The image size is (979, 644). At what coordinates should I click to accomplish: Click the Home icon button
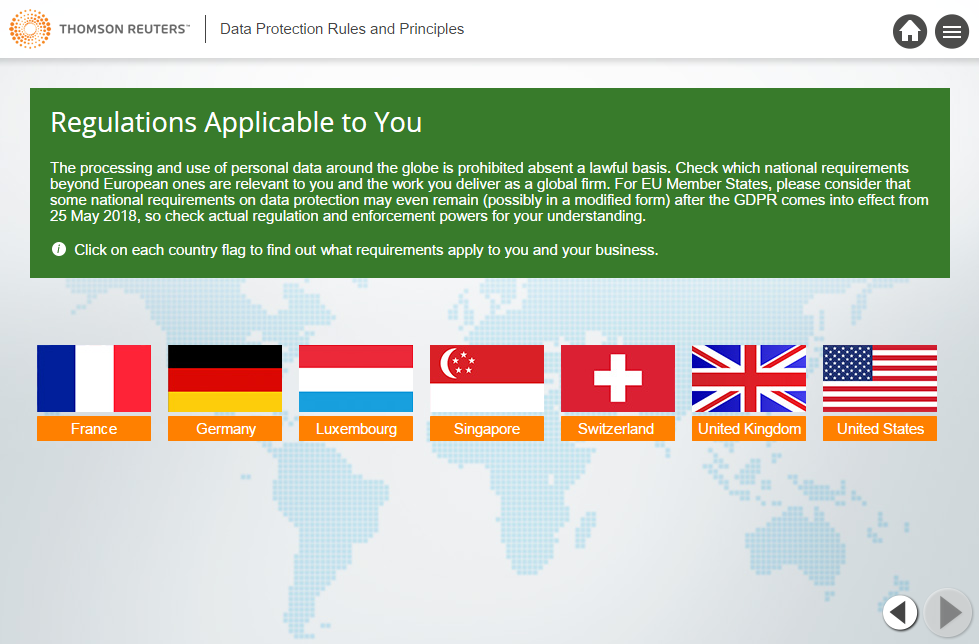click(910, 31)
